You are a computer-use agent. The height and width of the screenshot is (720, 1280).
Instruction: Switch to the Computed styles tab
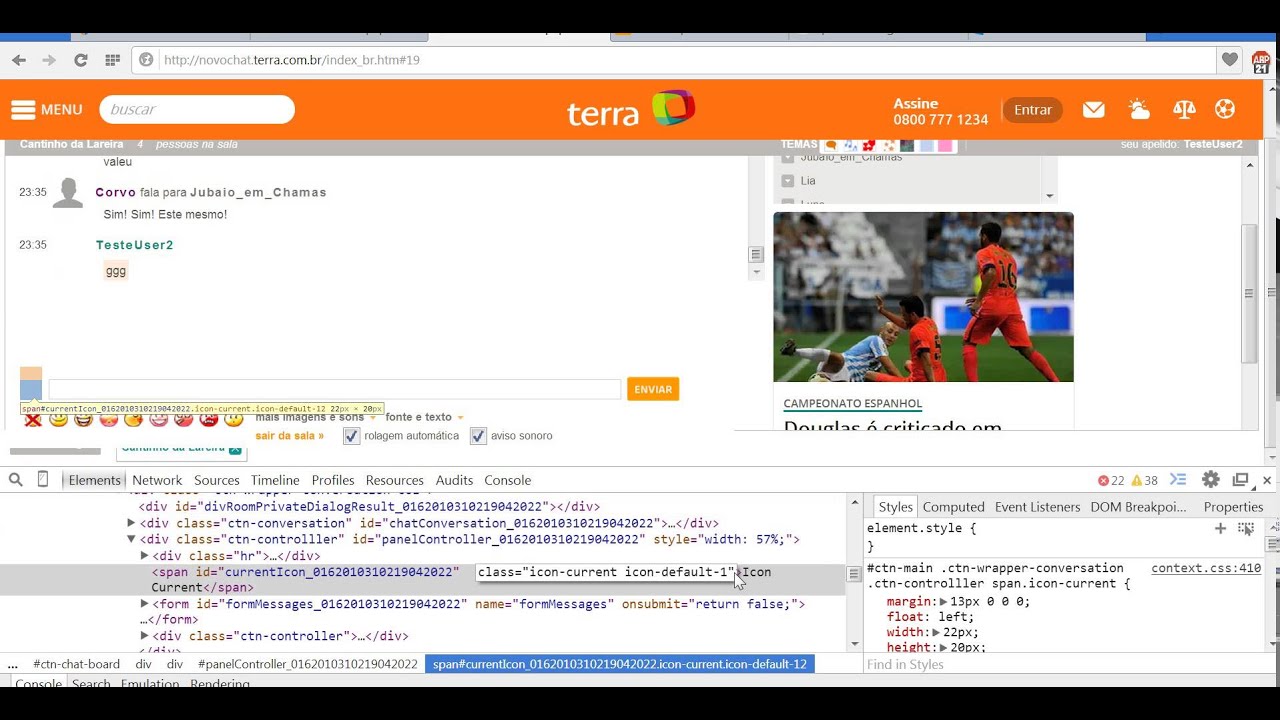click(954, 507)
